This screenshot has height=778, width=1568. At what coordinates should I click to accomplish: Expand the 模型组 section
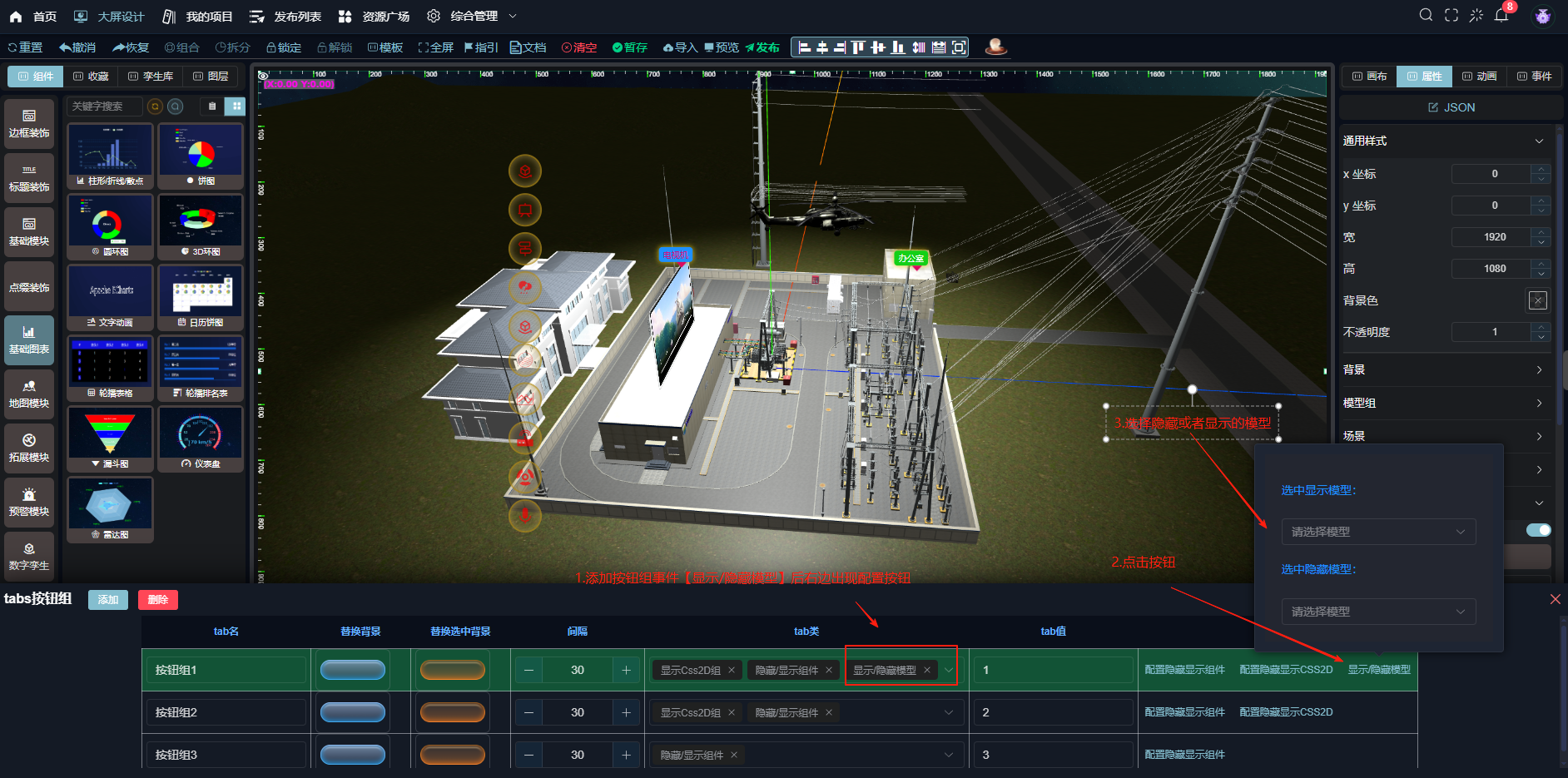click(x=1444, y=403)
